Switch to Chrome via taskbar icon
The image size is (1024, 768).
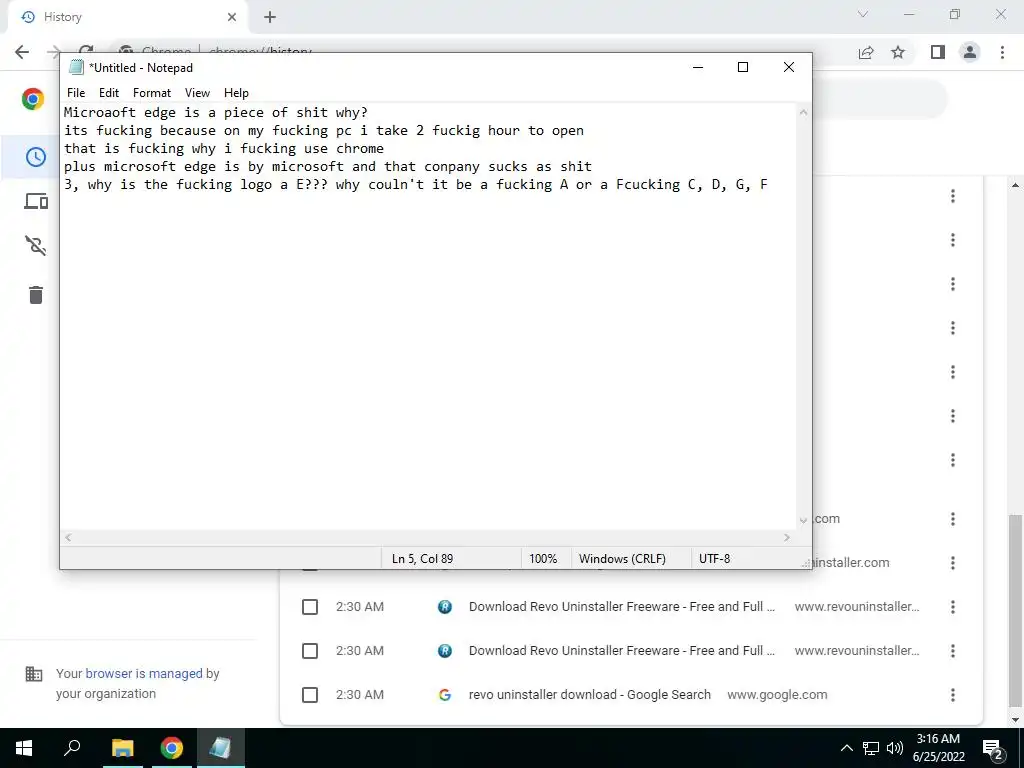pyautogui.click(x=172, y=748)
